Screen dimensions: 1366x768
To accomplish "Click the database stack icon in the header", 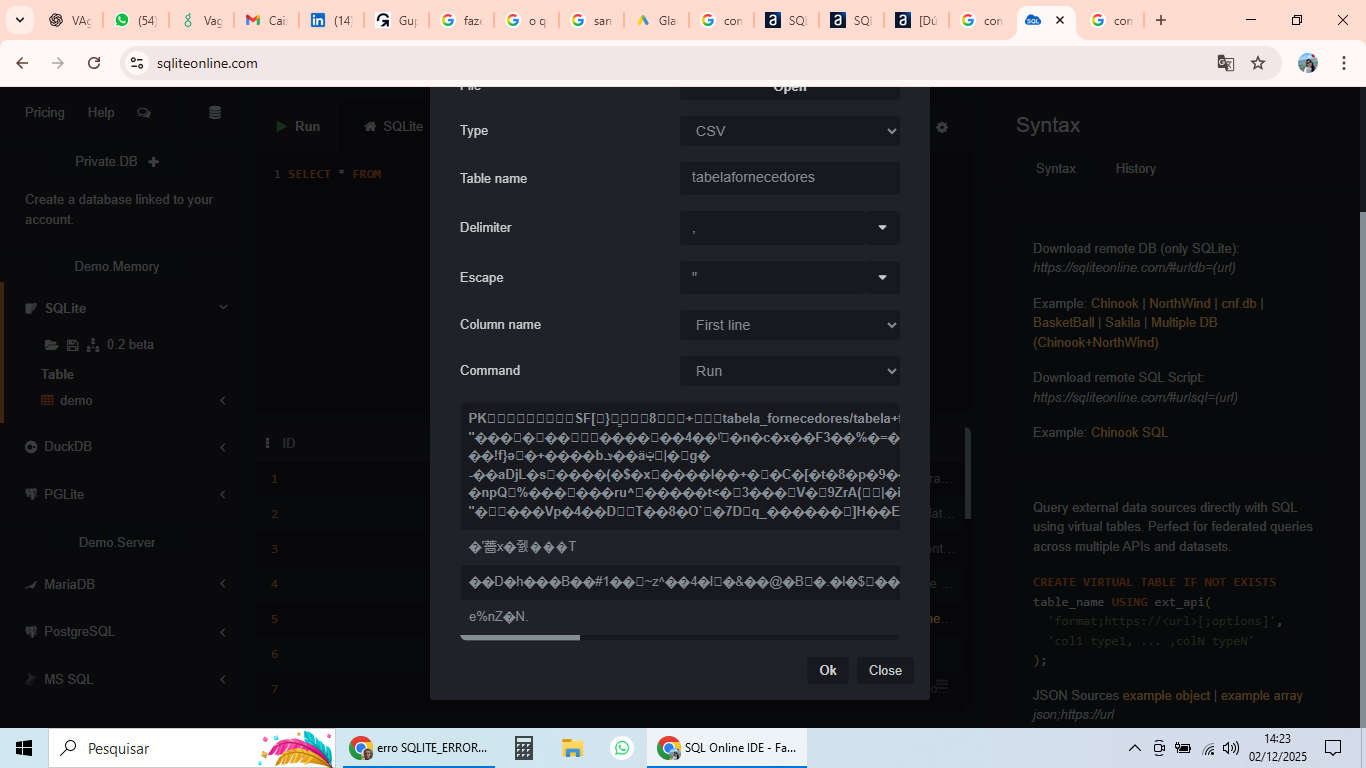I will click(x=215, y=113).
